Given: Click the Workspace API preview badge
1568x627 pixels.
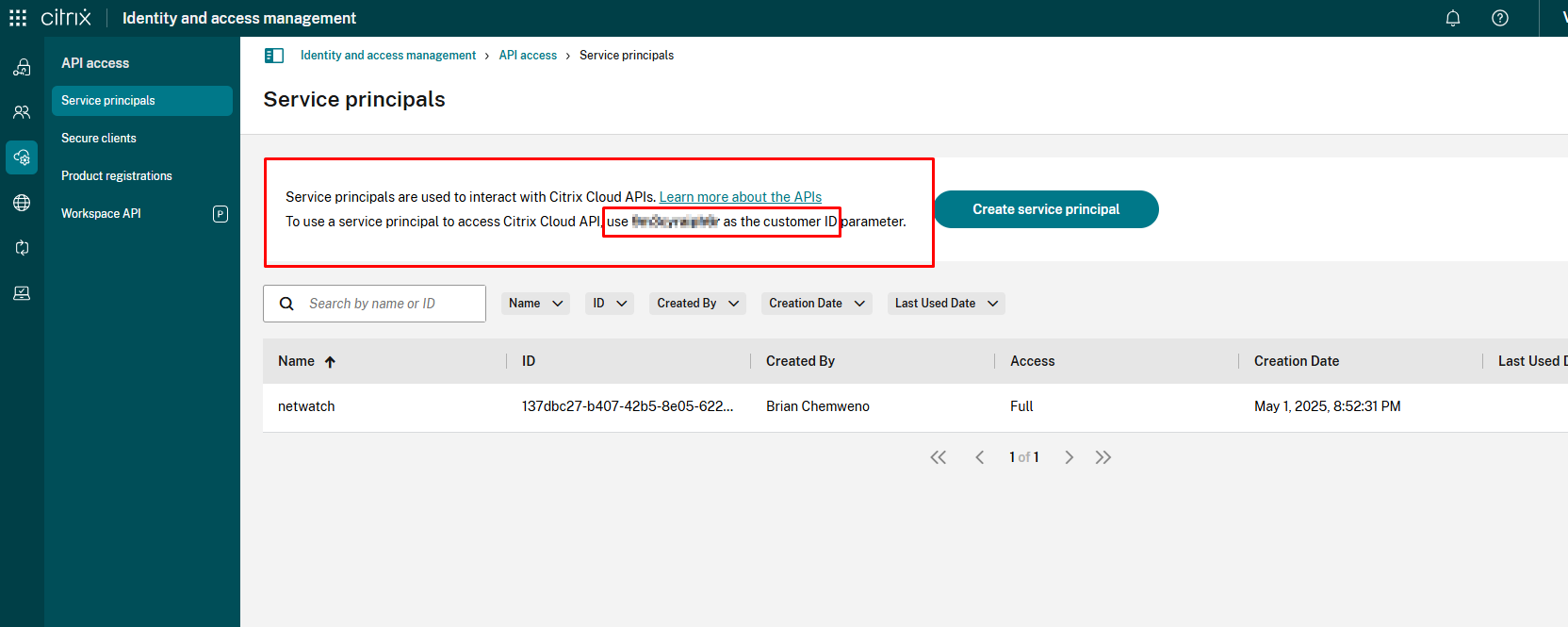Looking at the screenshot, I should pos(220,214).
